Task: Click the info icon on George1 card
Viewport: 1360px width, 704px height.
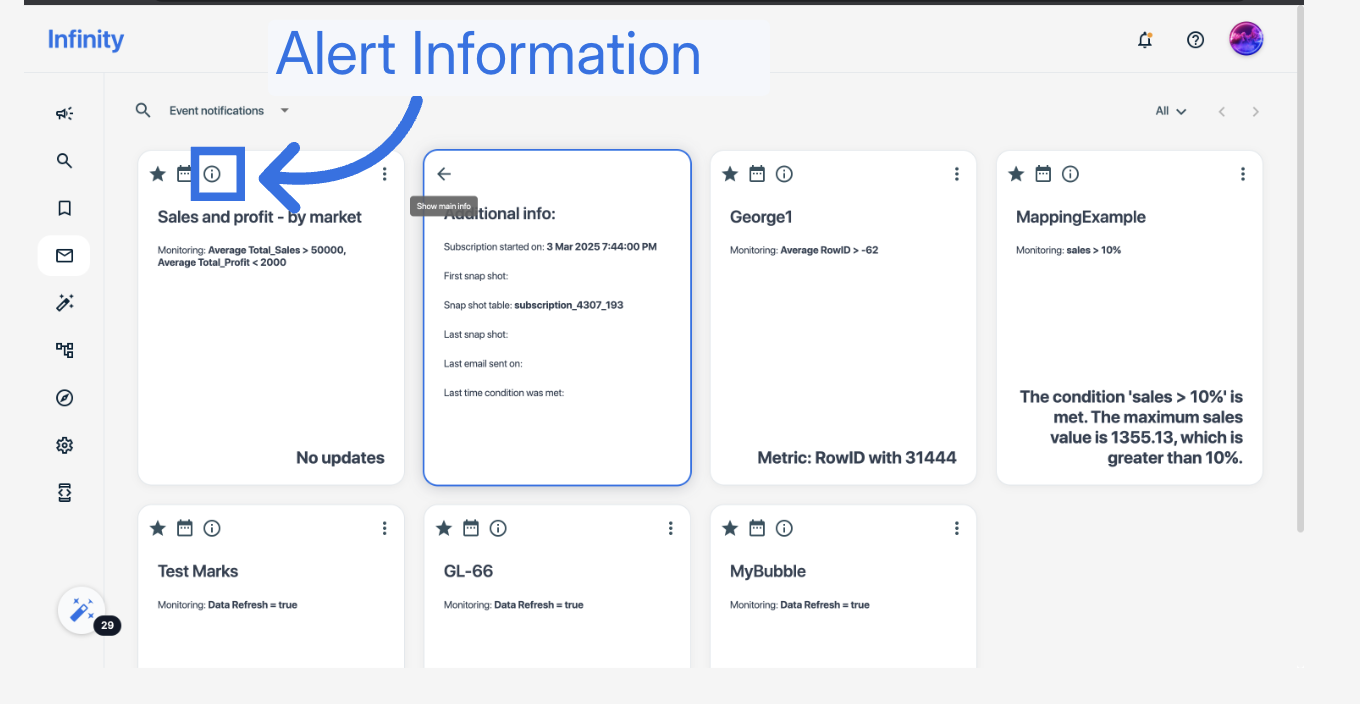Action: point(784,174)
